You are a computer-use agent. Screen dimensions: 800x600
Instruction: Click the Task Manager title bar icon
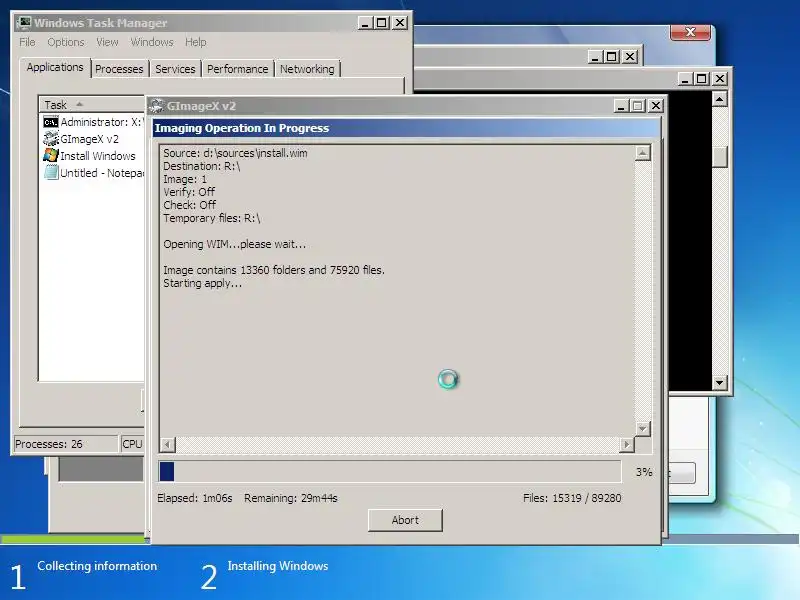23,23
